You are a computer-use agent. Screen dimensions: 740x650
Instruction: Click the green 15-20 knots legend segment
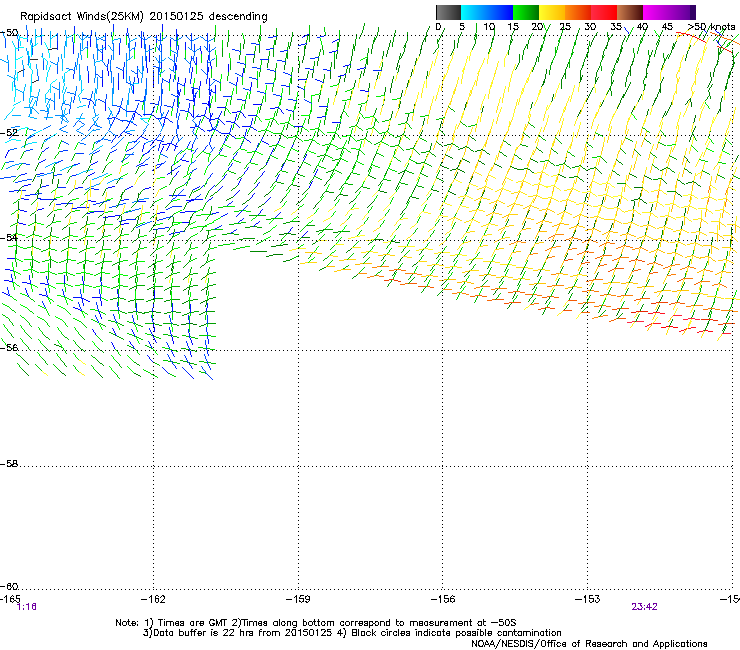pos(526,12)
